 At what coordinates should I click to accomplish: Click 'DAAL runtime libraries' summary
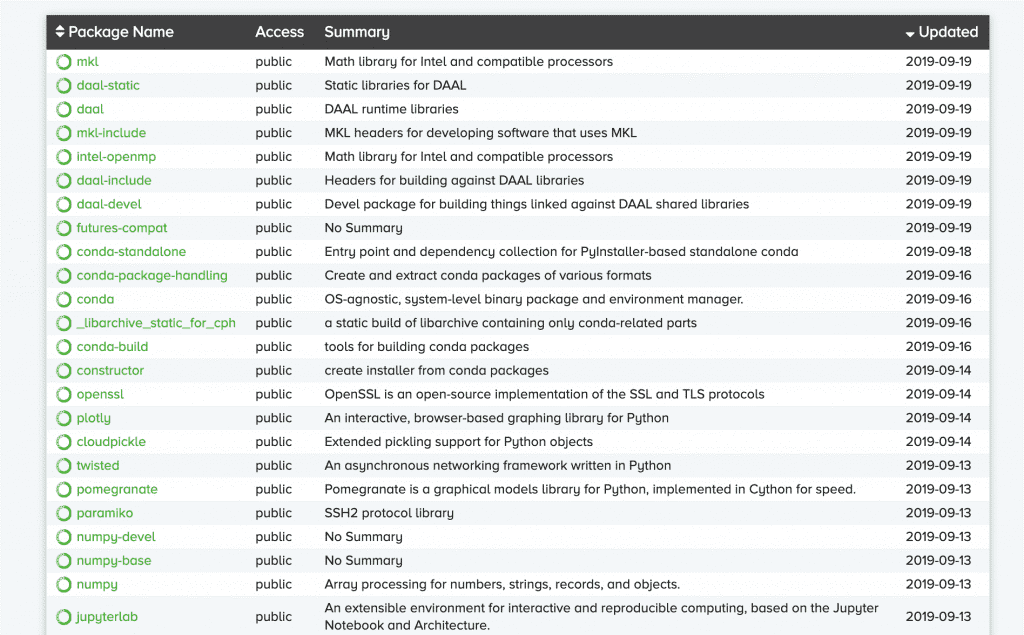coord(392,109)
